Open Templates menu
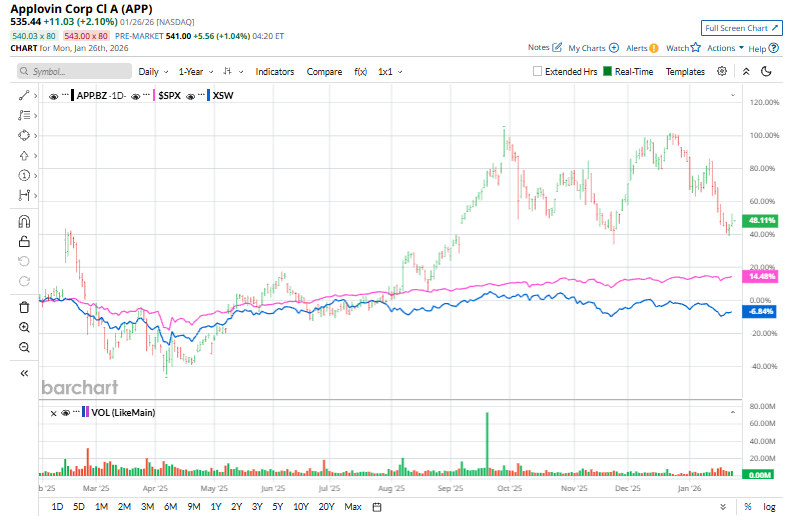 click(685, 72)
